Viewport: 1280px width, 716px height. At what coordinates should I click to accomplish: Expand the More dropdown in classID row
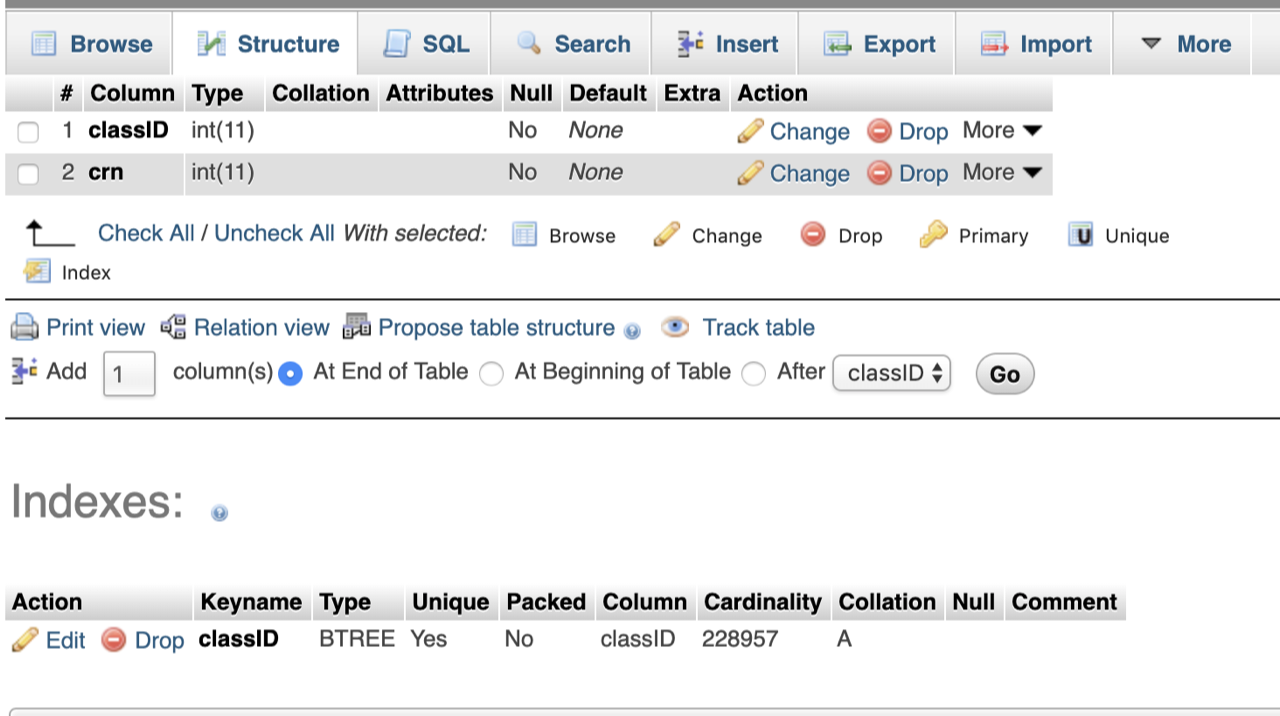point(1002,131)
